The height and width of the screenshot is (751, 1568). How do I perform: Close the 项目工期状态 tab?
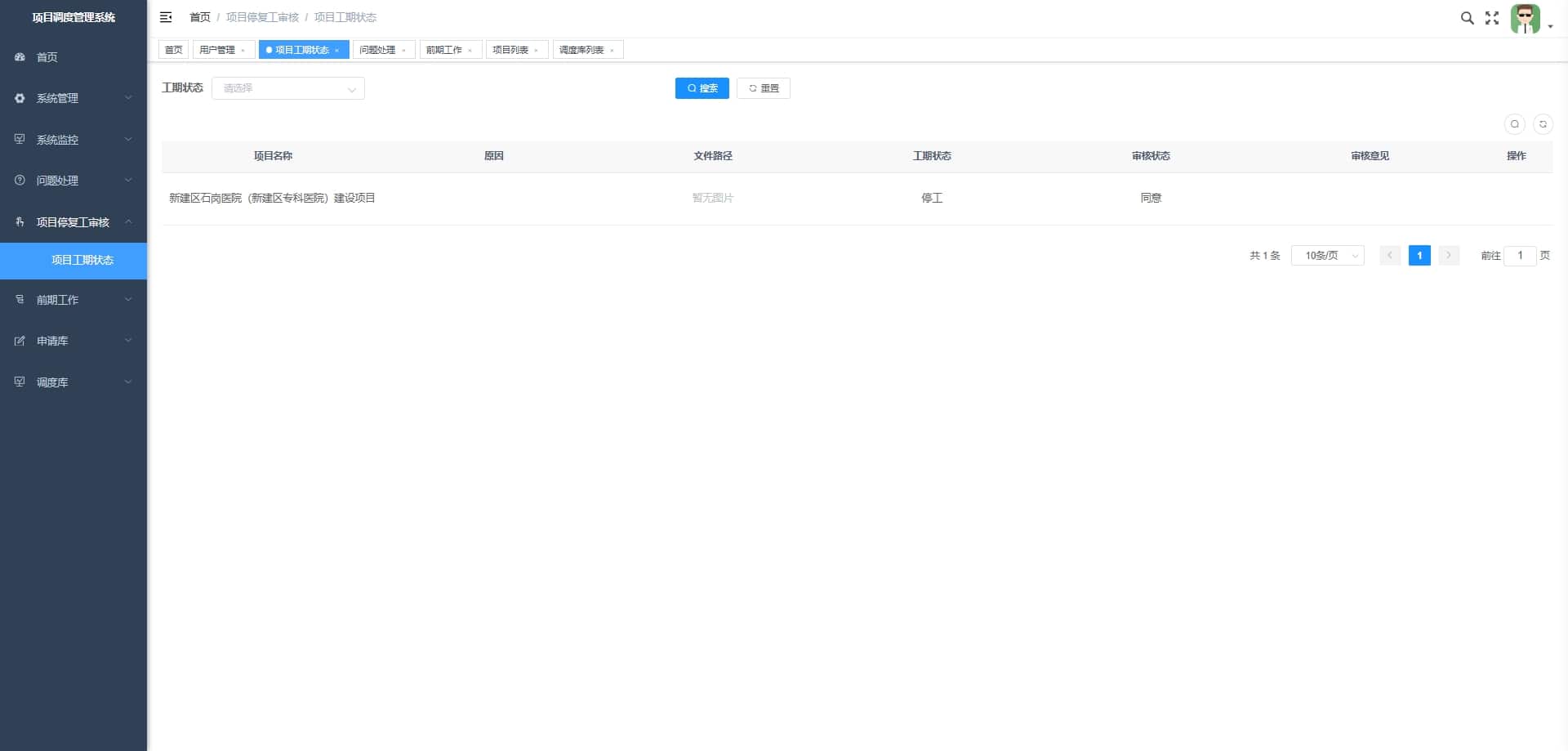click(x=336, y=51)
